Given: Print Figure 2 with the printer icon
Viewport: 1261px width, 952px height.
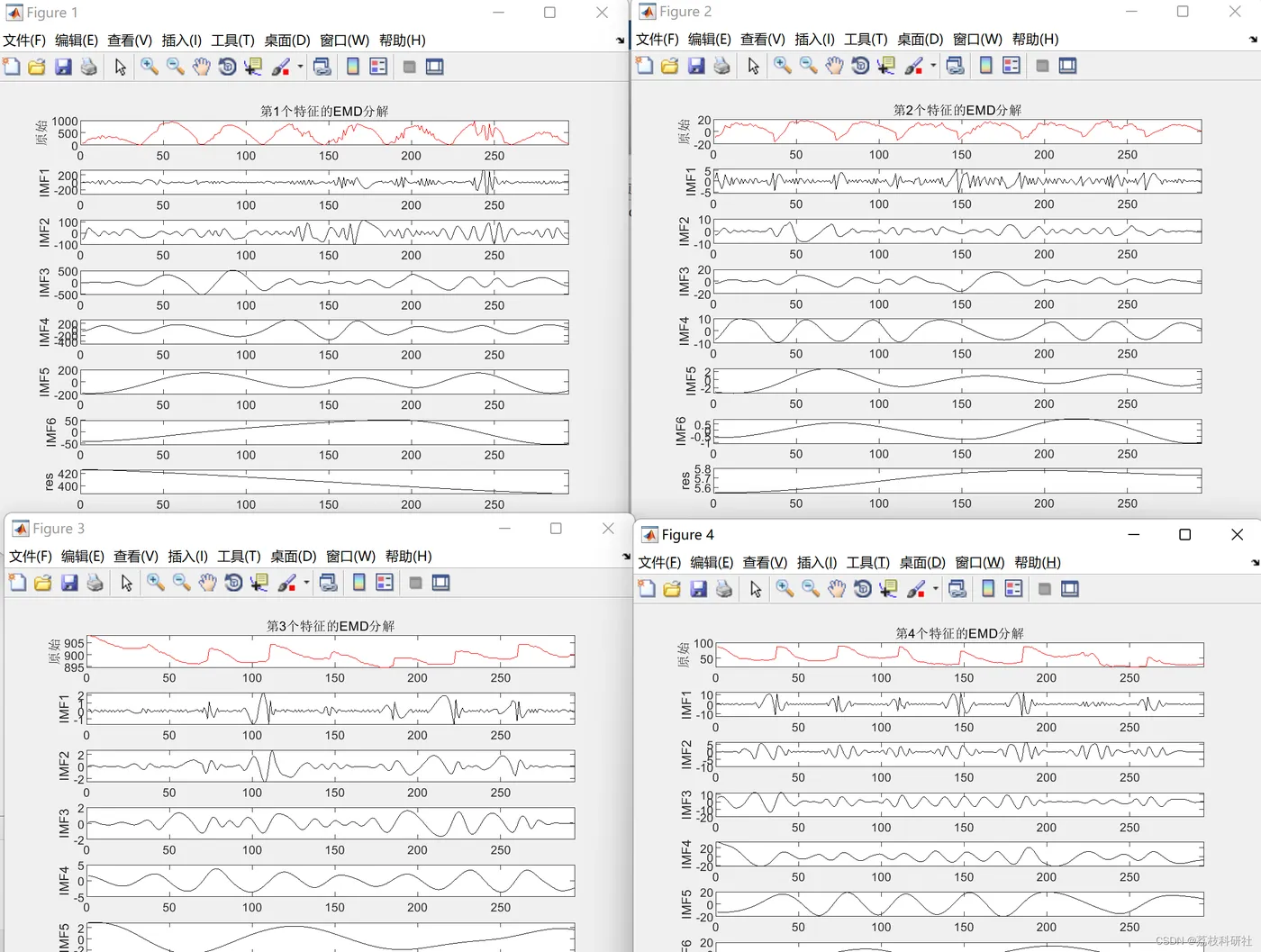Looking at the screenshot, I should click(x=721, y=66).
